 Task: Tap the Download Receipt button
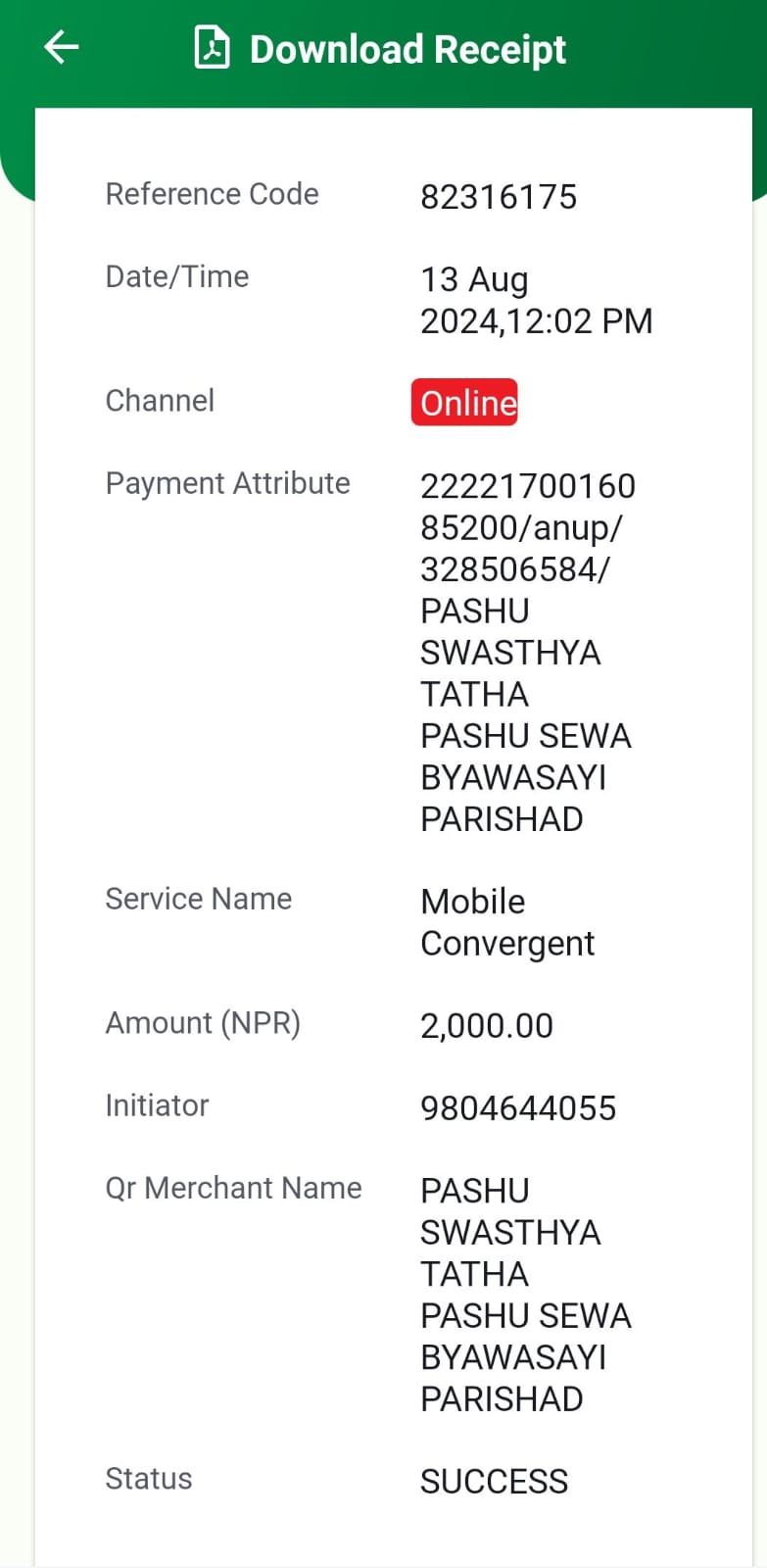point(380,49)
